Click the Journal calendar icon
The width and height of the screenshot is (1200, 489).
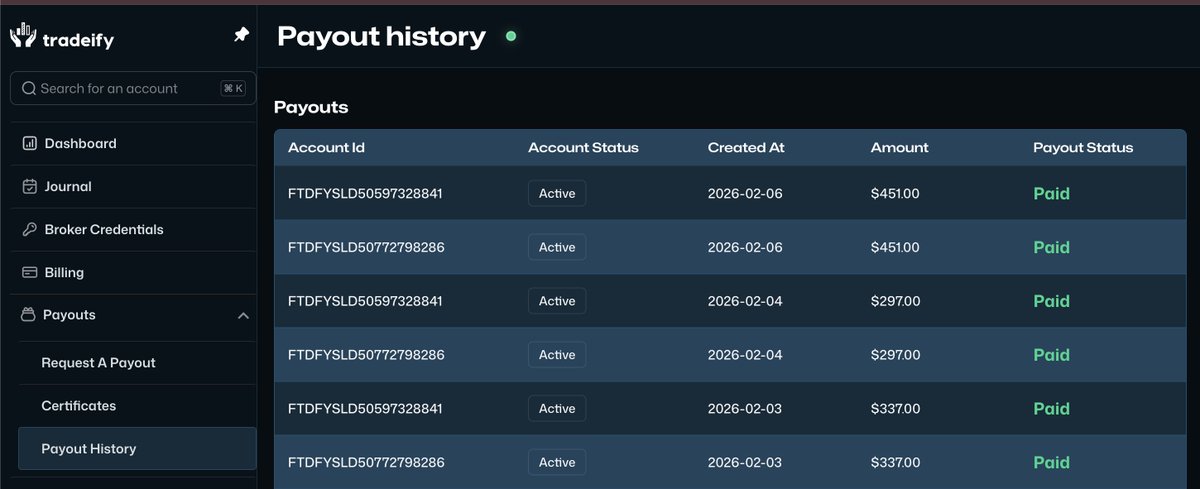tap(30, 186)
